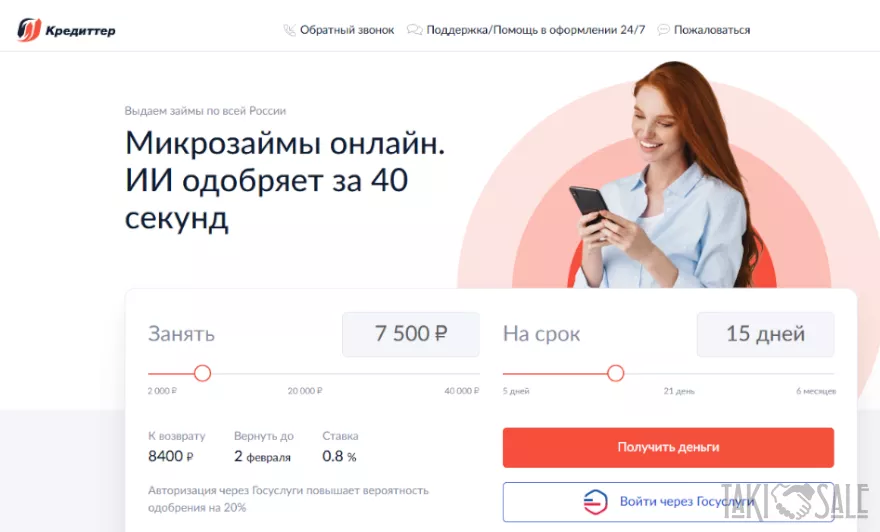The width and height of the screenshot is (880, 532).
Task: Set term slider at the 6 месяцев end
Action: click(833, 373)
